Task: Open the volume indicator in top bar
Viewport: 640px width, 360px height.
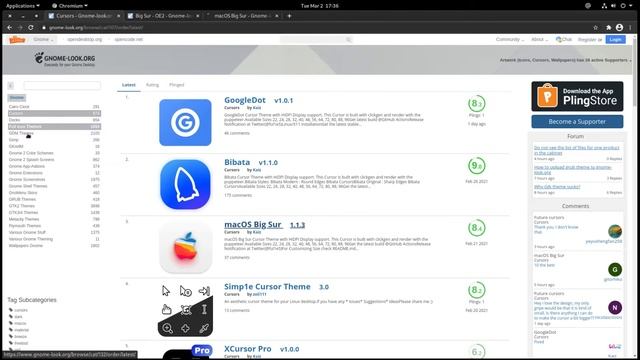Action: point(613,6)
